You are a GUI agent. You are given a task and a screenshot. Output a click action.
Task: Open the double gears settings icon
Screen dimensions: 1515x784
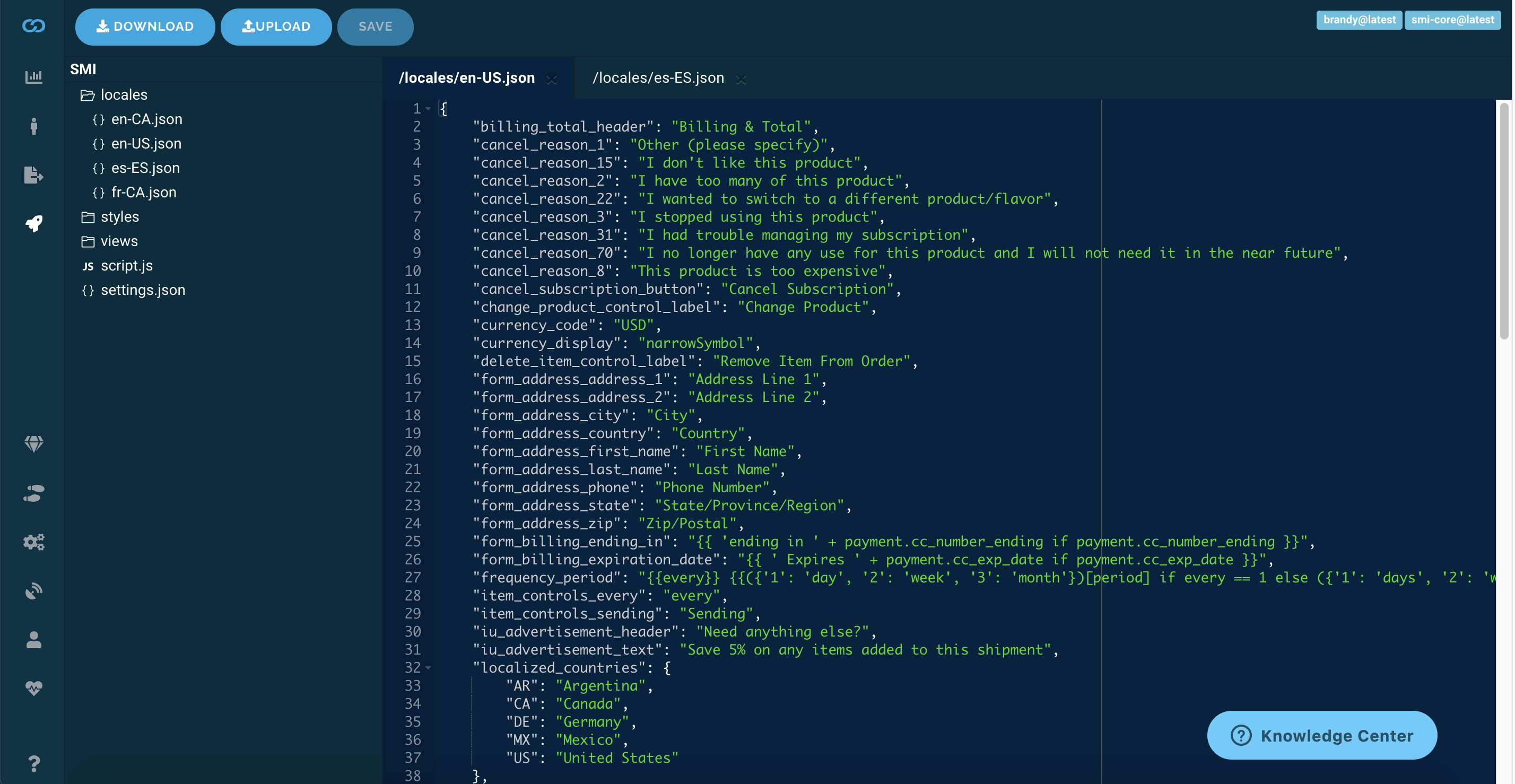coord(33,542)
